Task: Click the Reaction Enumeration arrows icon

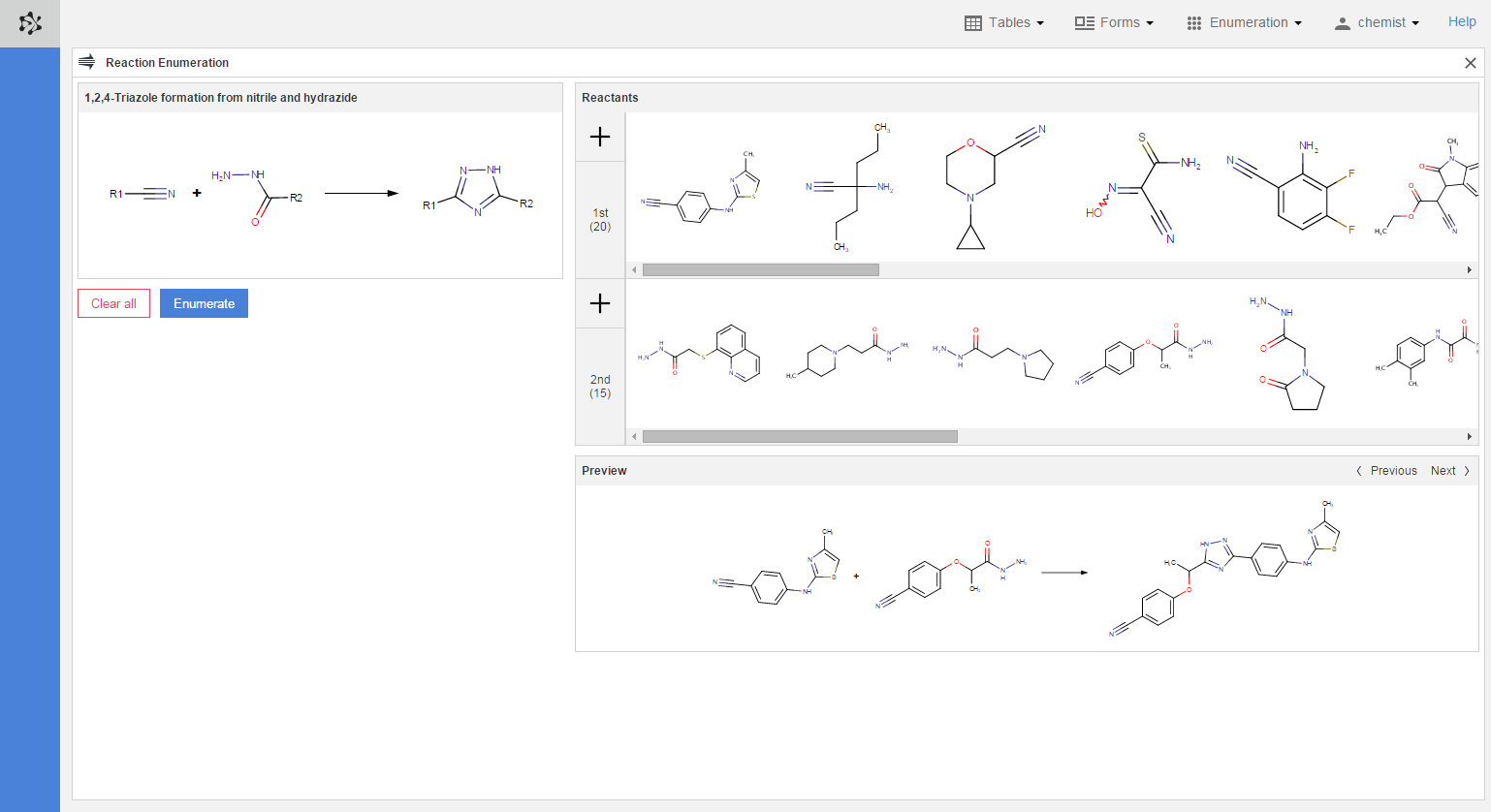Action: [86, 62]
